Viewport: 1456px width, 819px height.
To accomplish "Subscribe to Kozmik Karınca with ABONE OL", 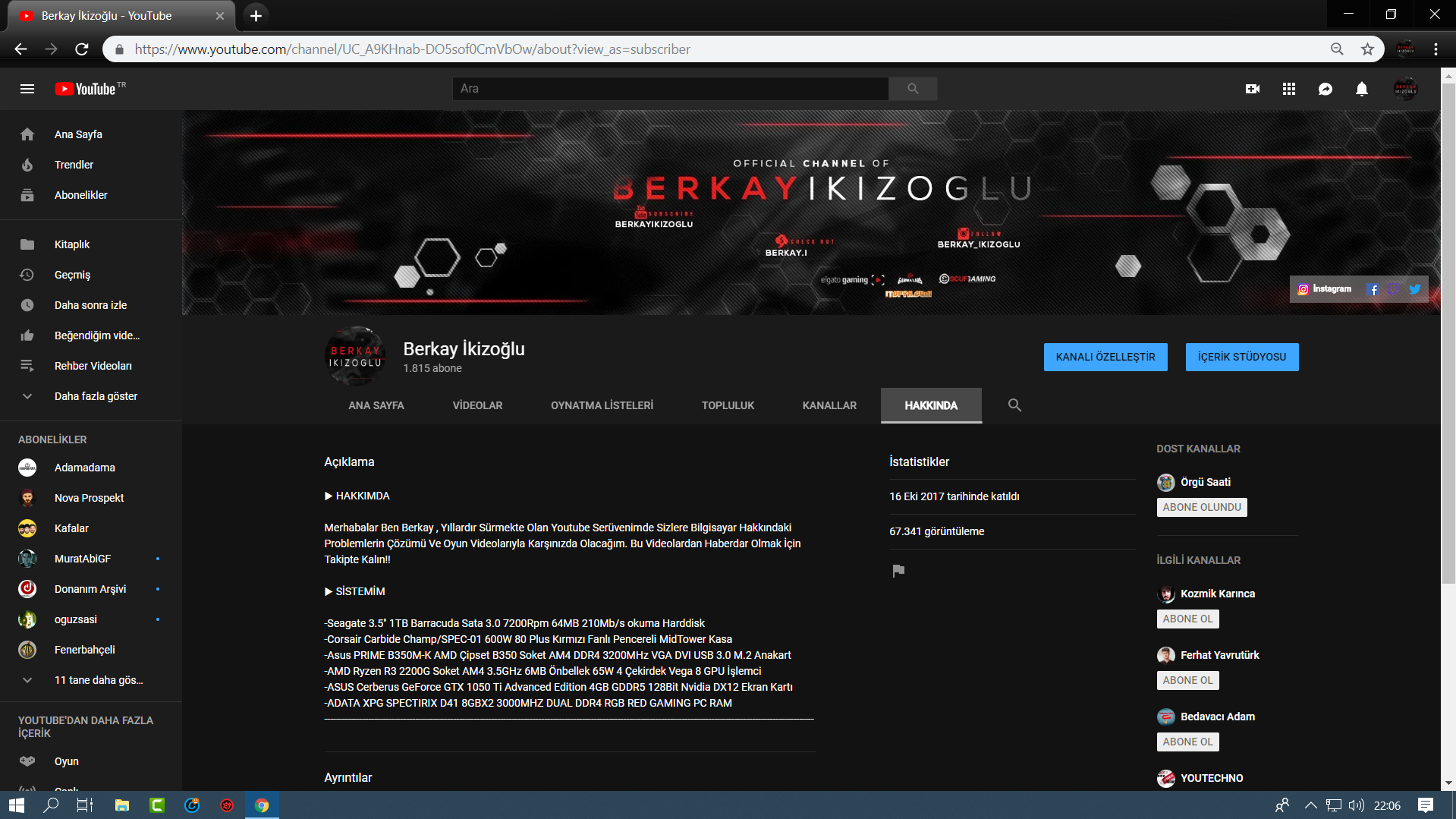I will [1187, 619].
